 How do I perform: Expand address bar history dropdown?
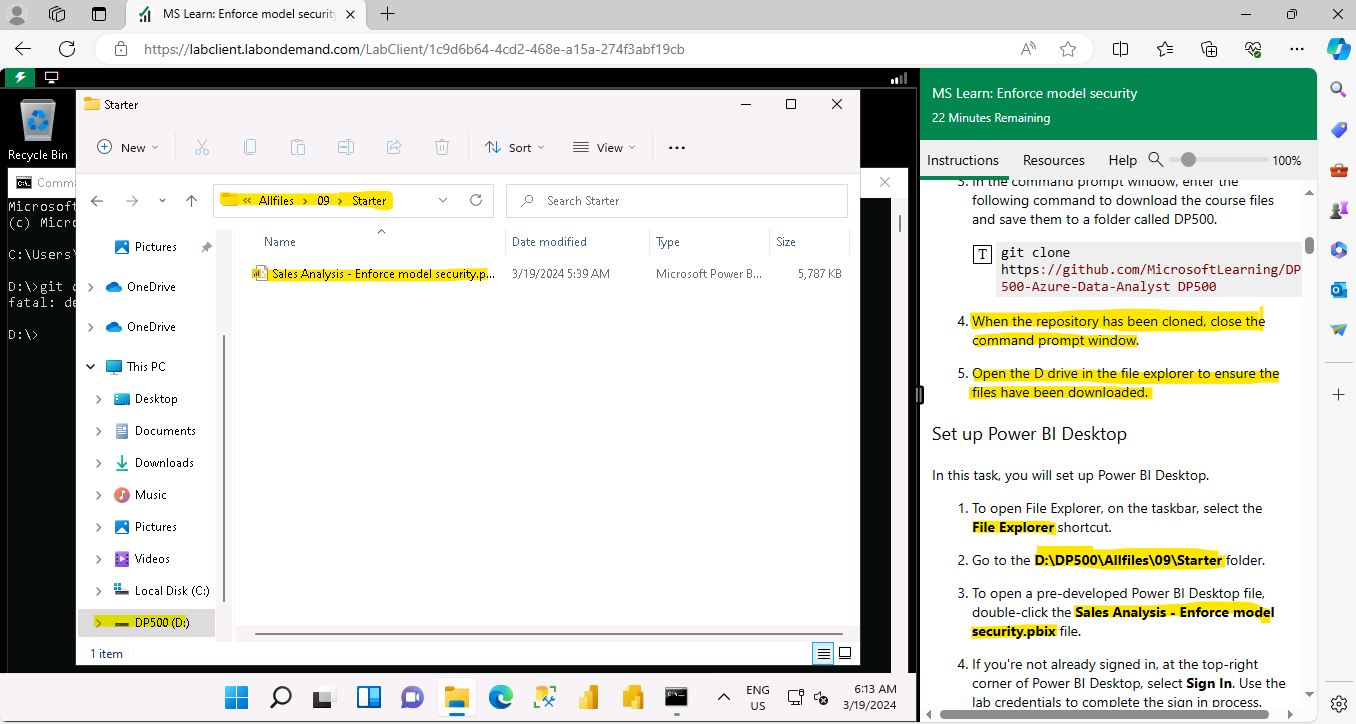coord(443,200)
